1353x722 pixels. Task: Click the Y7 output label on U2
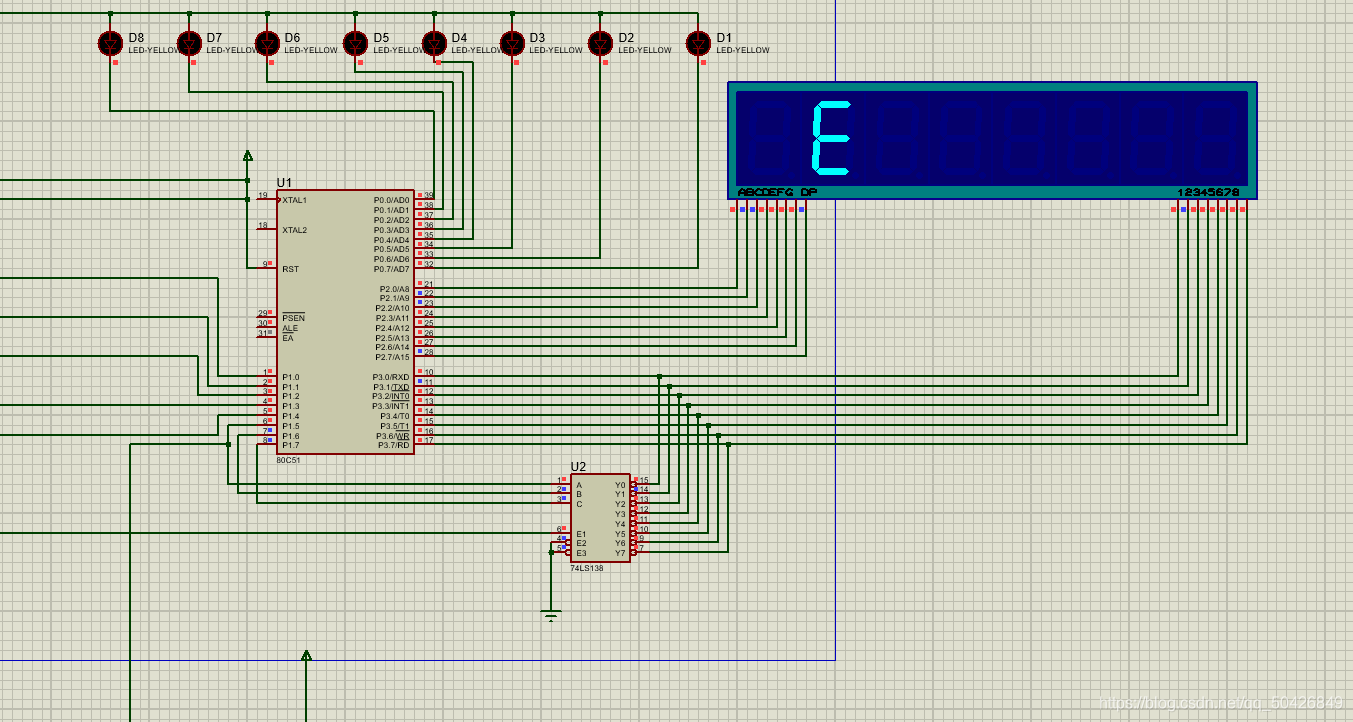click(620, 553)
